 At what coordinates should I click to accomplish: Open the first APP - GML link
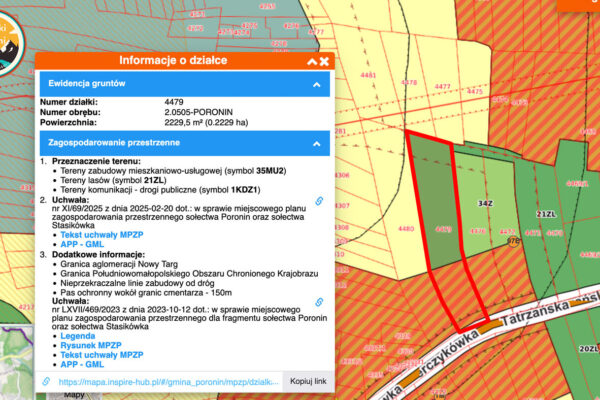pyautogui.click(x=82, y=244)
